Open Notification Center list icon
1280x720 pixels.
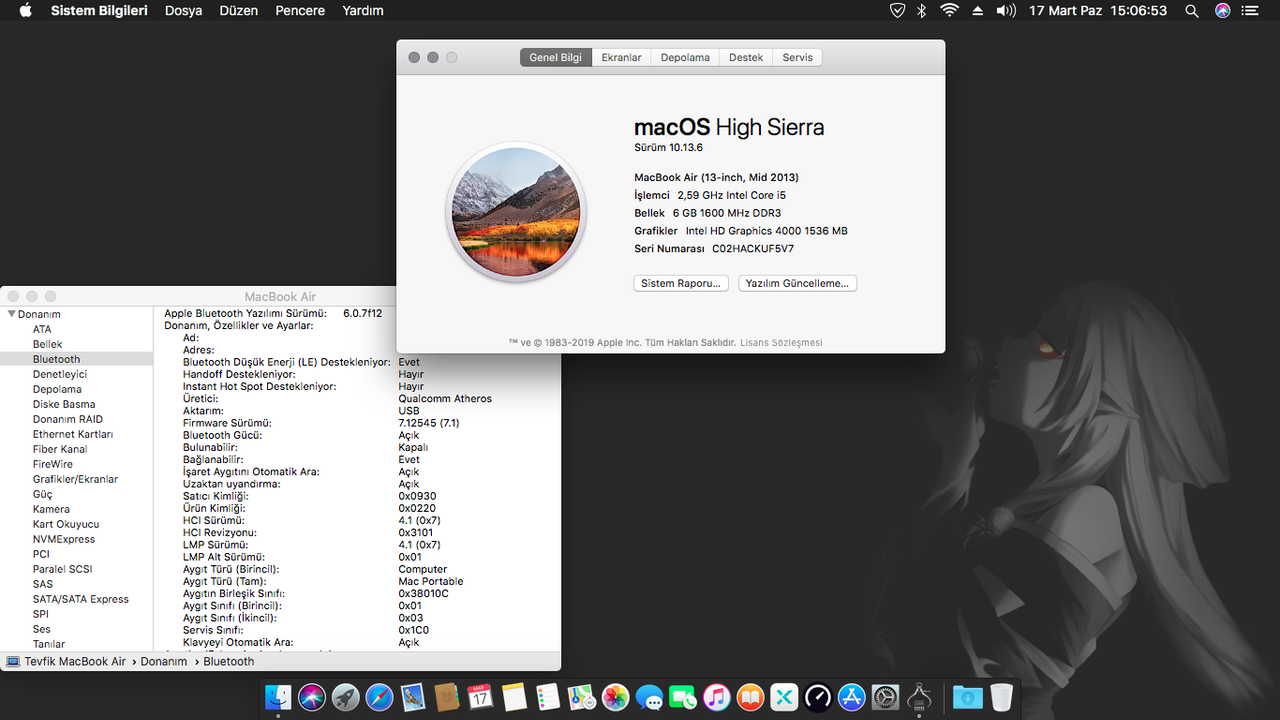pyautogui.click(x=1250, y=10)
